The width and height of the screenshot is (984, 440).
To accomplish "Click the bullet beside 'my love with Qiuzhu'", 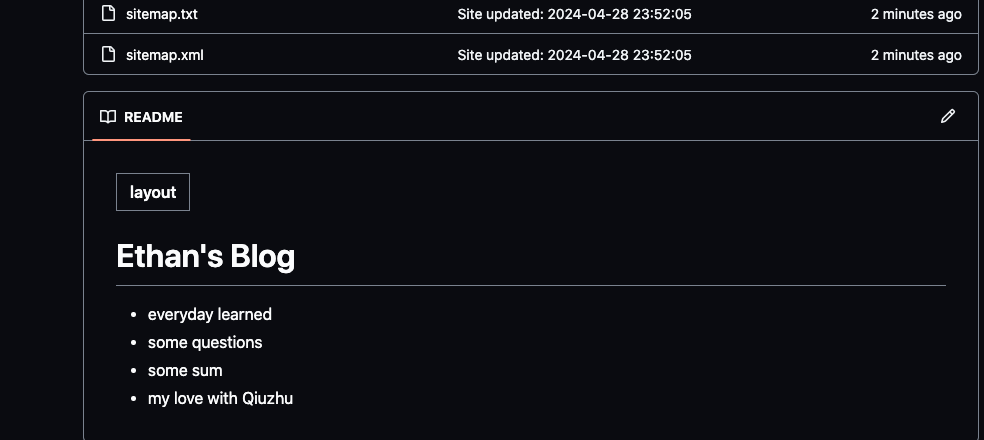I will (x=133, y=399).
